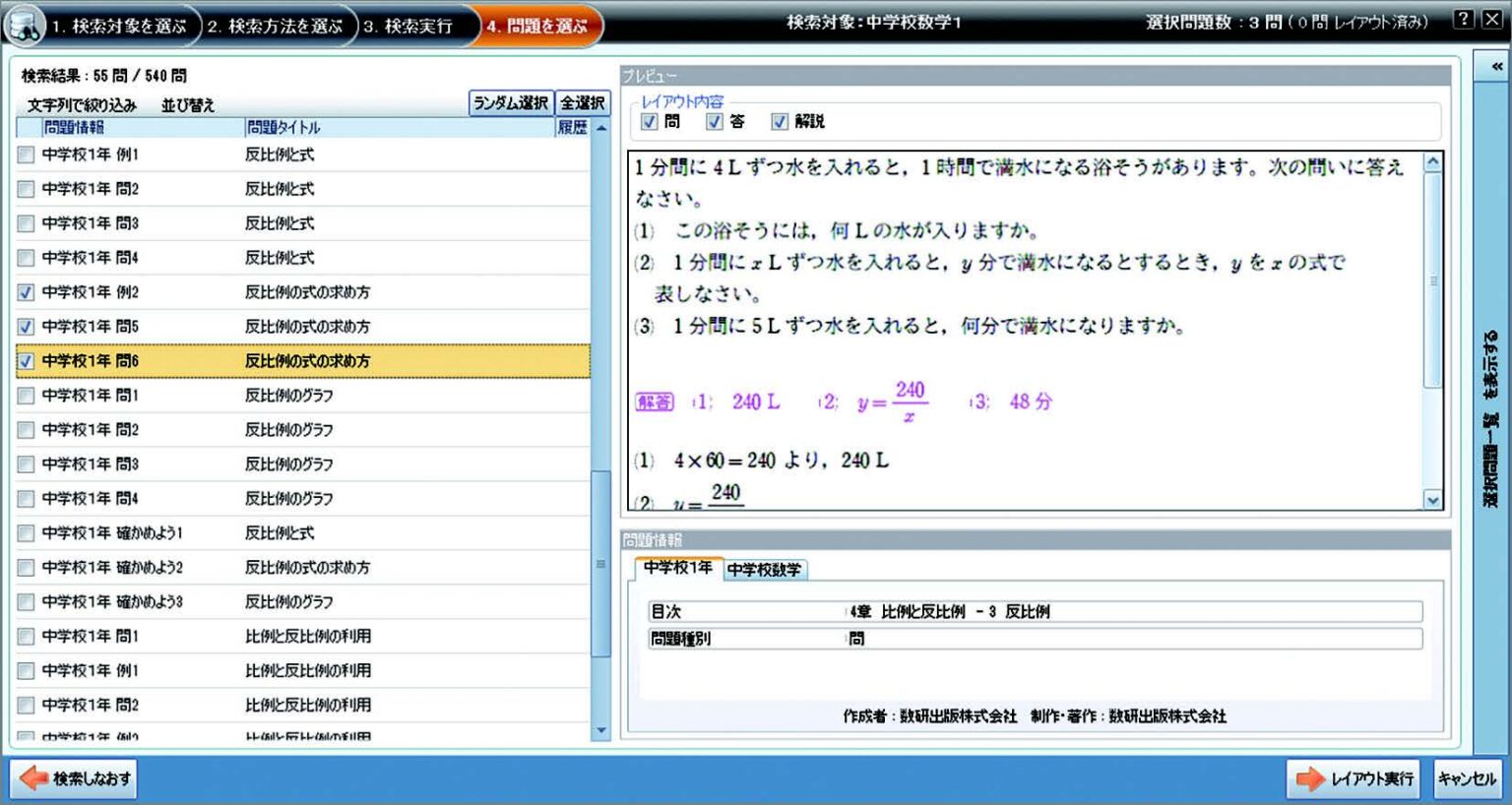
Task: Switch to the 中学校数学 tab
Action: point(765,568)
